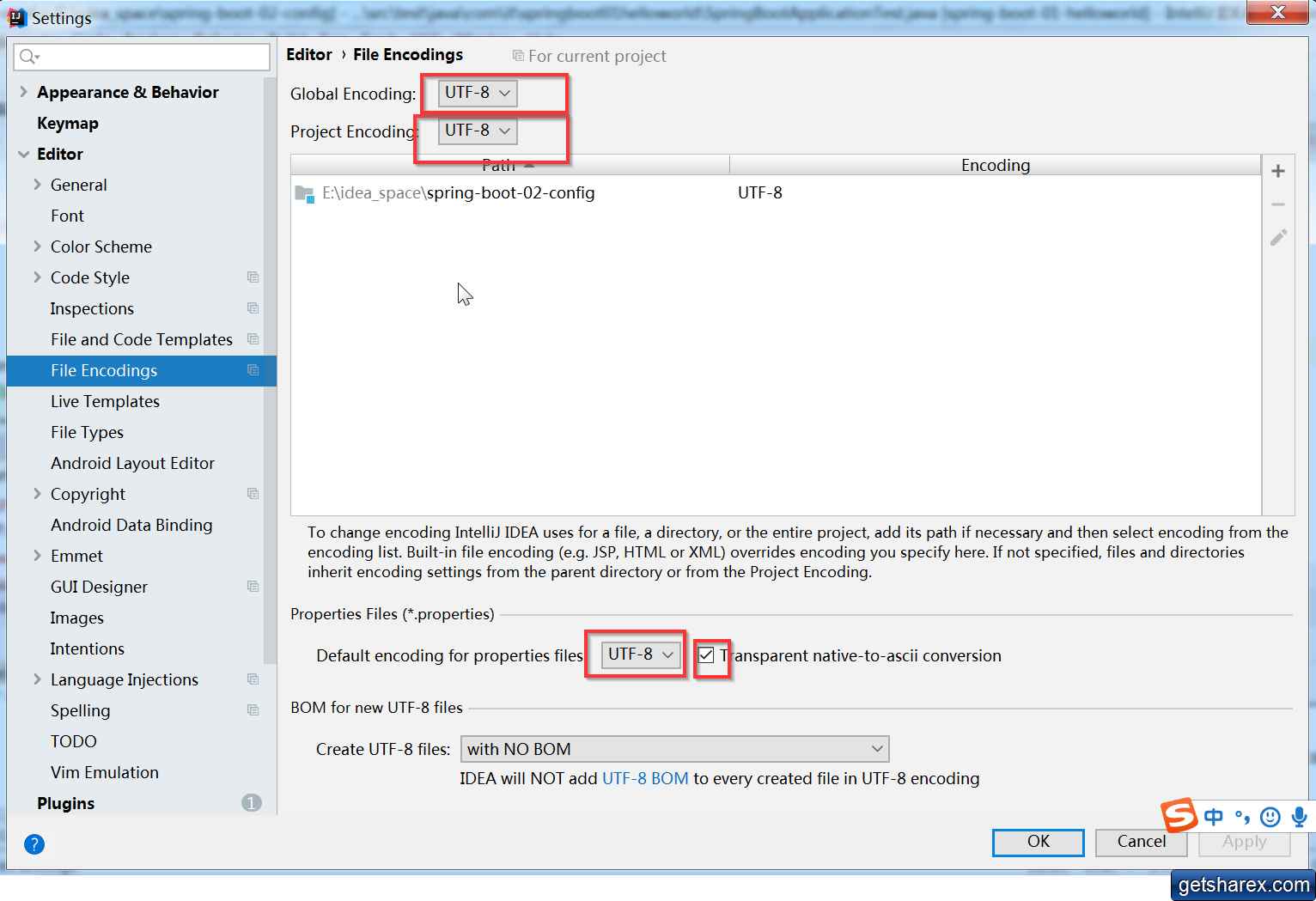The height and width of the screenshot is (901, 1316).
Task: Open the Global Encoding dropdown
Action: click(x=478, y=93)
